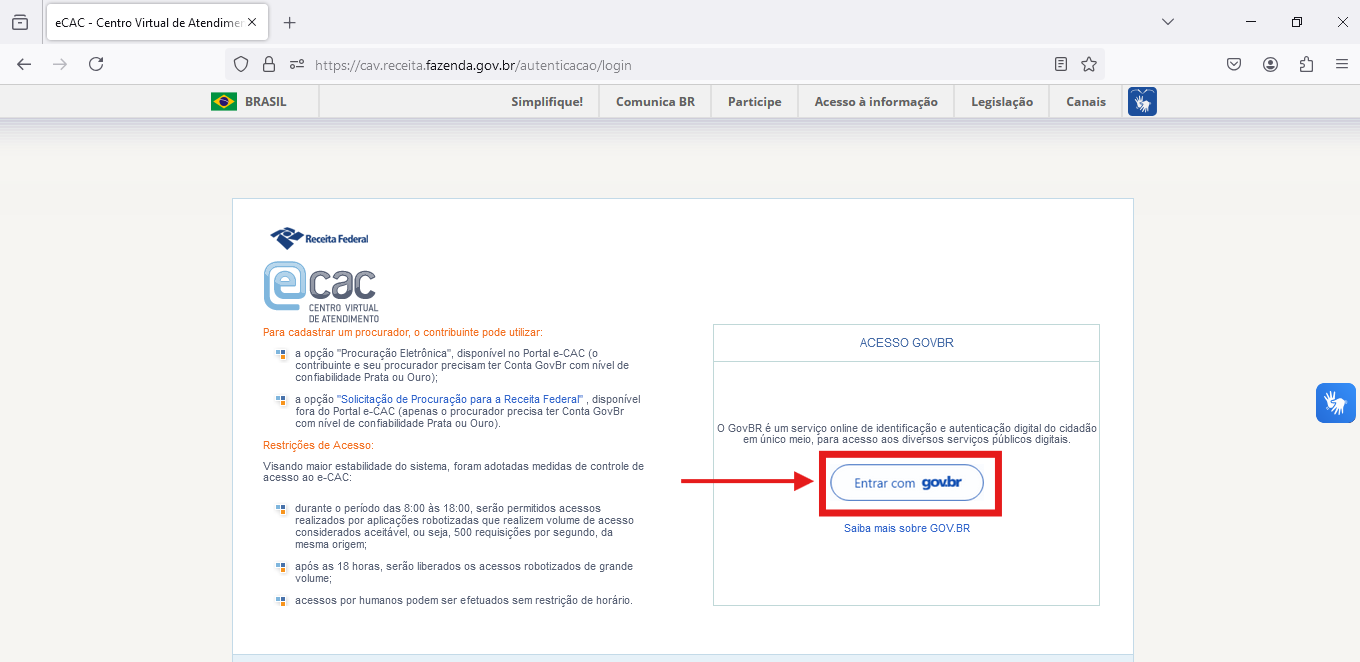This screenshot has height=662, width=1360.
Task: Open the Firefox application menu
Action: point(1342,64)
